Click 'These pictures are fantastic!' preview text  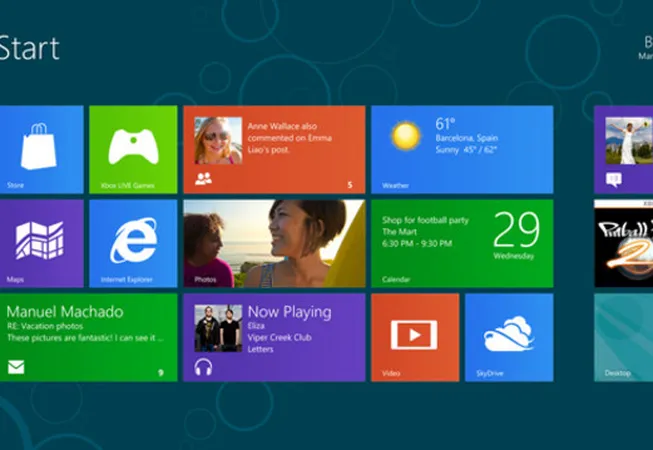point(86,338)
